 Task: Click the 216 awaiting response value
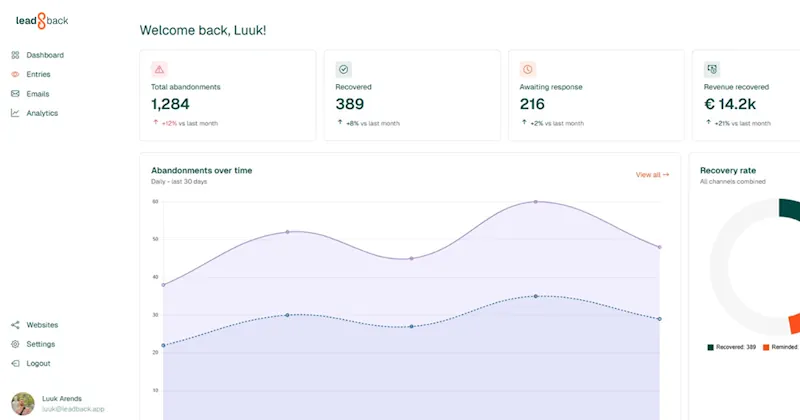tap(532, 104)
